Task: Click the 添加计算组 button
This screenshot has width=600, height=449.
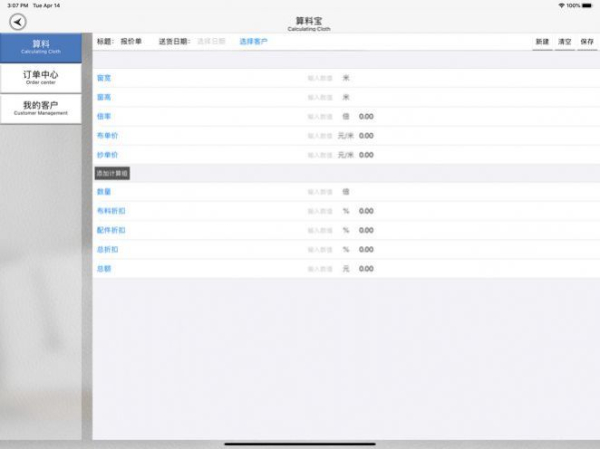Action: click(x=112, y=173)
